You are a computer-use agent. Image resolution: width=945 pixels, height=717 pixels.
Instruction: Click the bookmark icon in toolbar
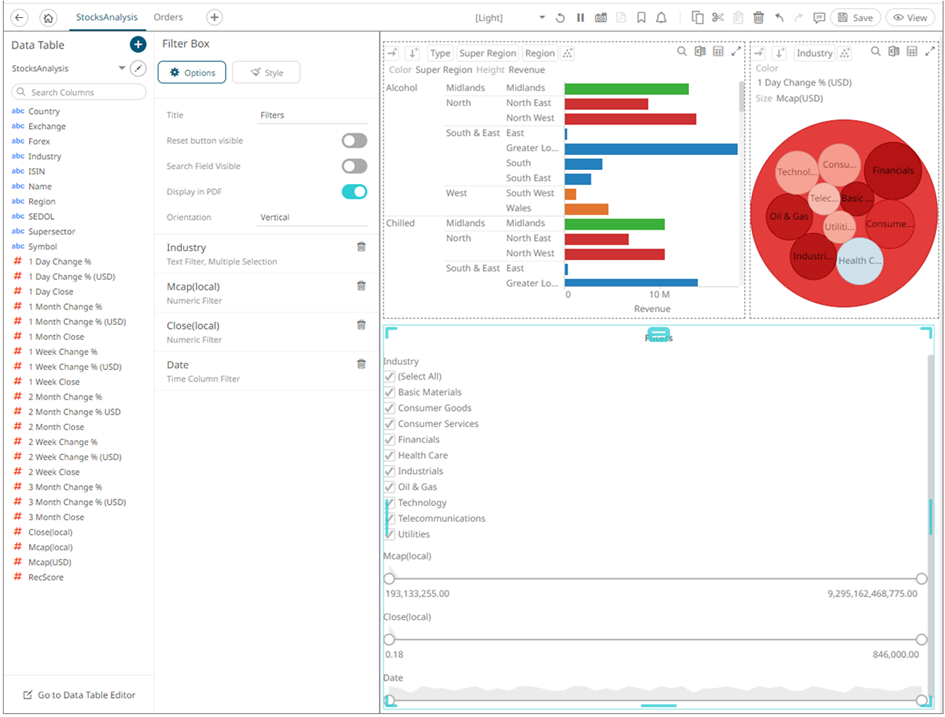tap(641, 18)
